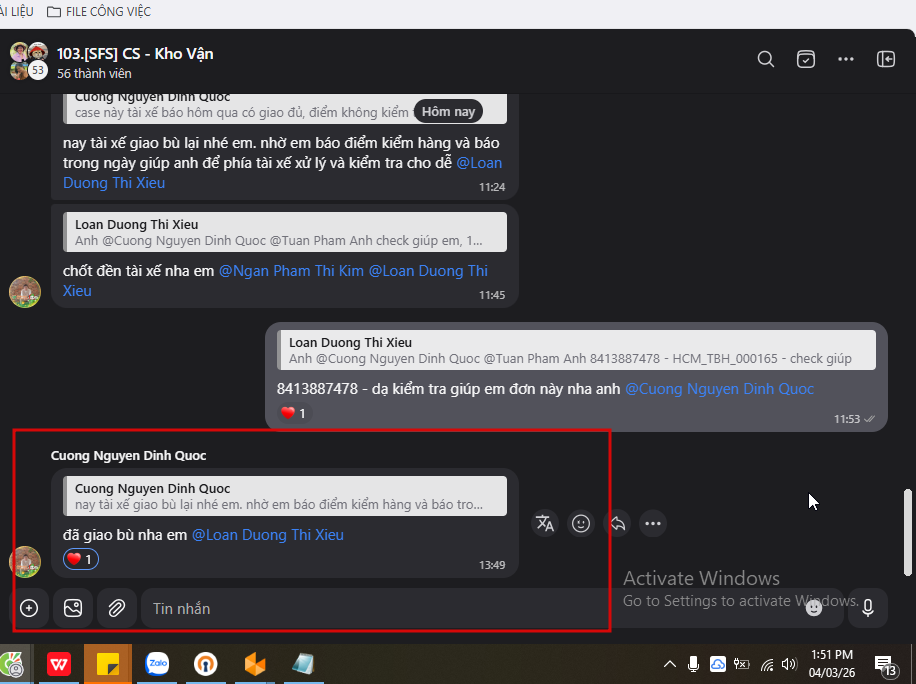Open search in the chat header

tap(765, 59)
